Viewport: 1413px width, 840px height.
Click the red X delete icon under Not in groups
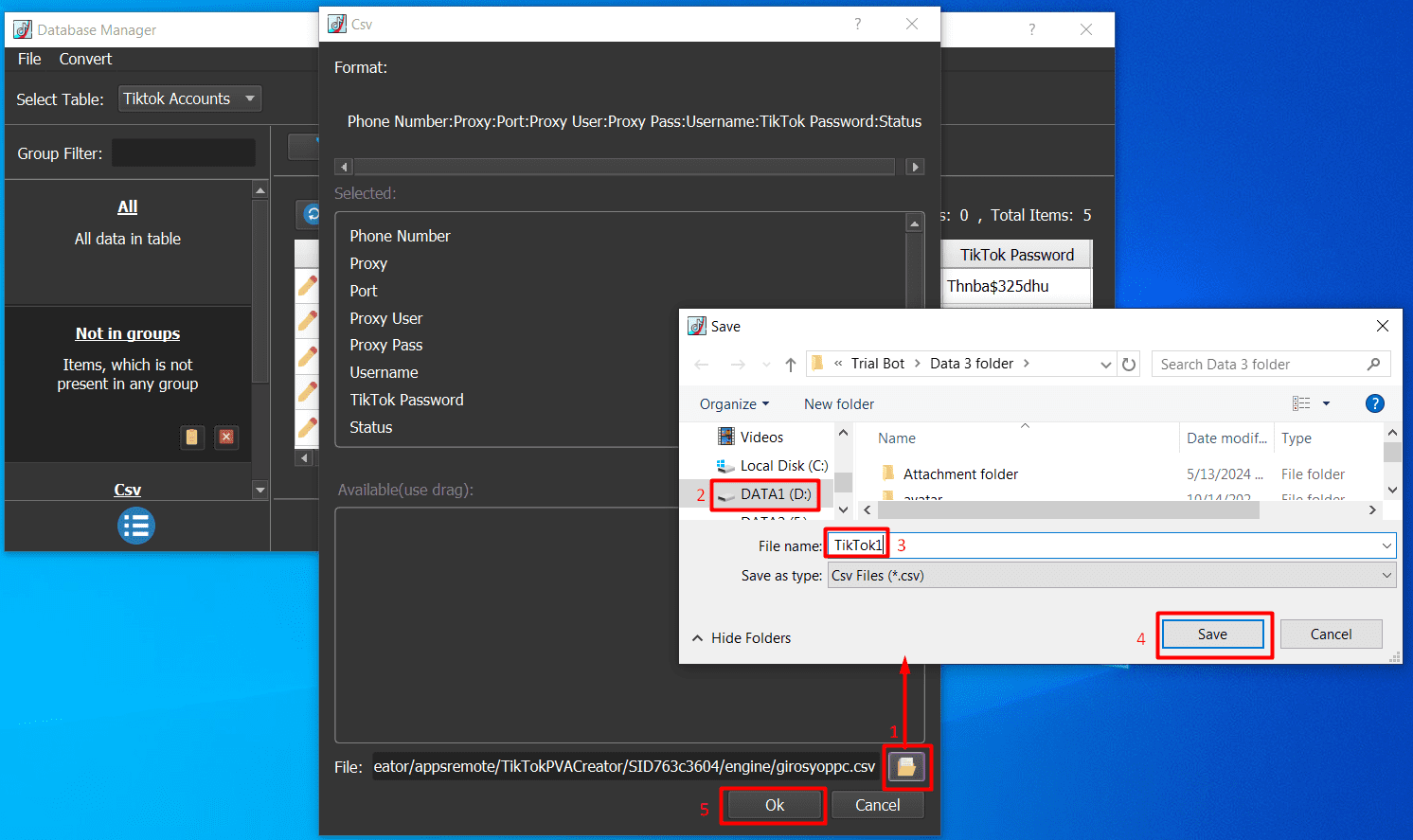(226, 437)
